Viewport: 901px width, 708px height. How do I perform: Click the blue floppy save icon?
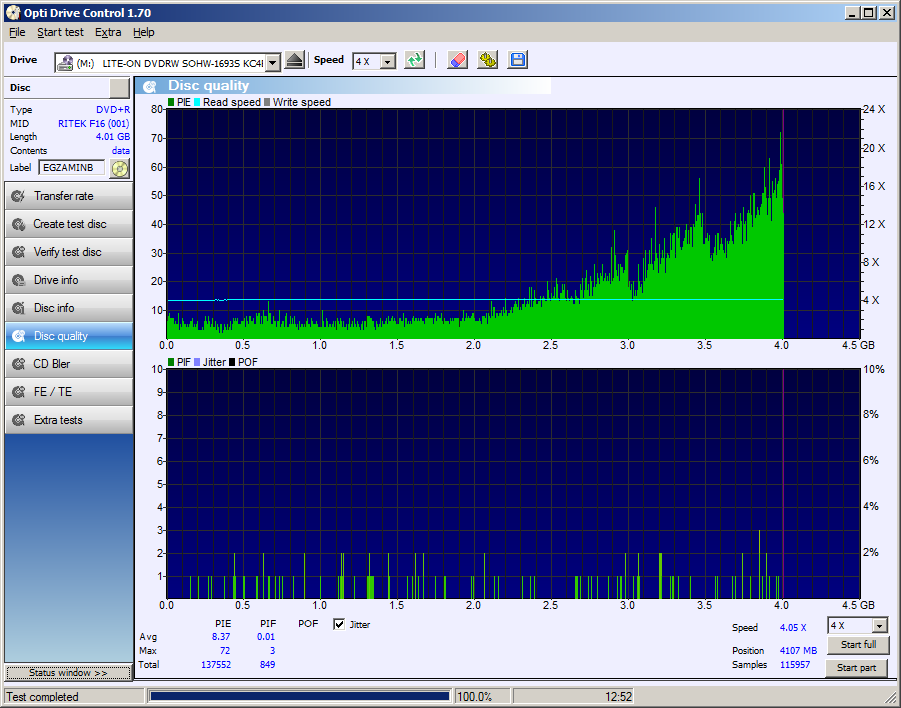[518, 60]
